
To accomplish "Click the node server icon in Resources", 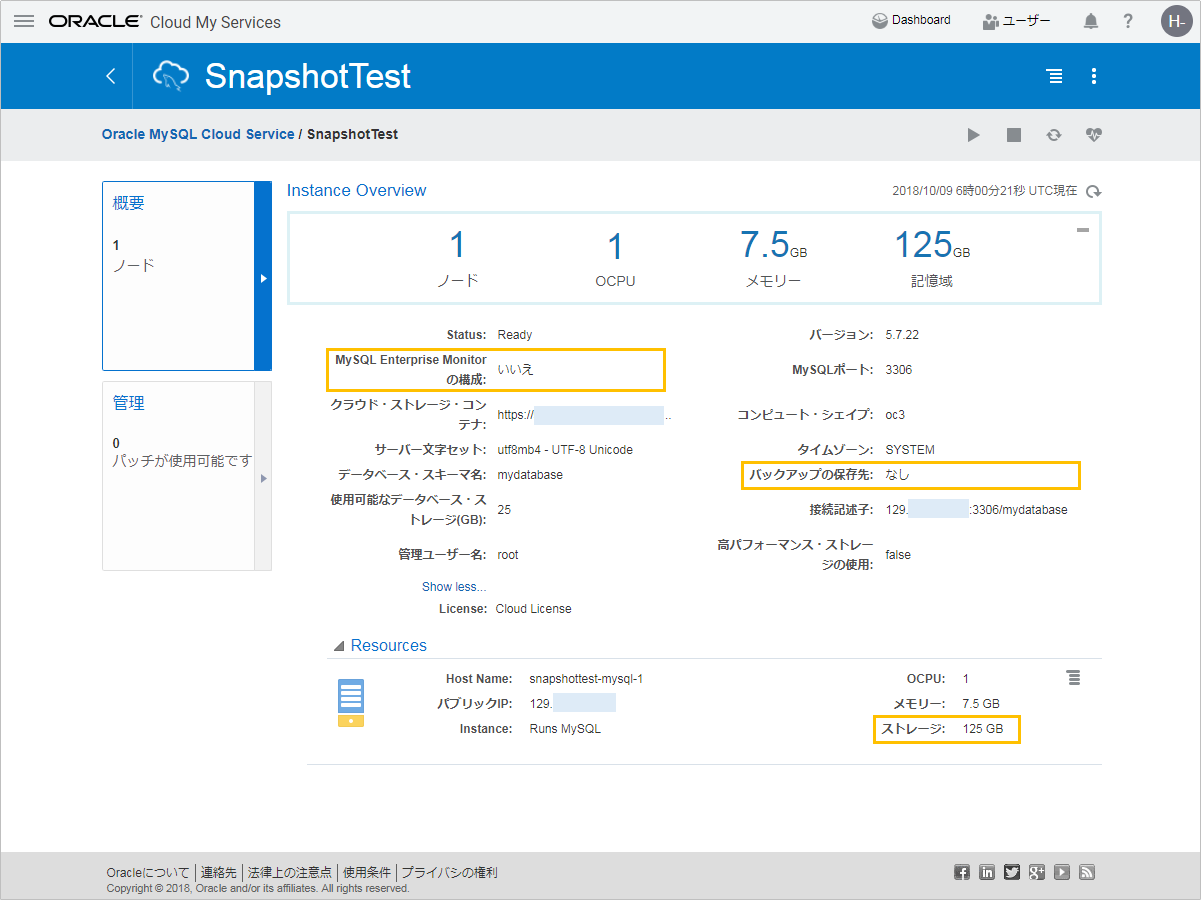I will tap(351, 702).
